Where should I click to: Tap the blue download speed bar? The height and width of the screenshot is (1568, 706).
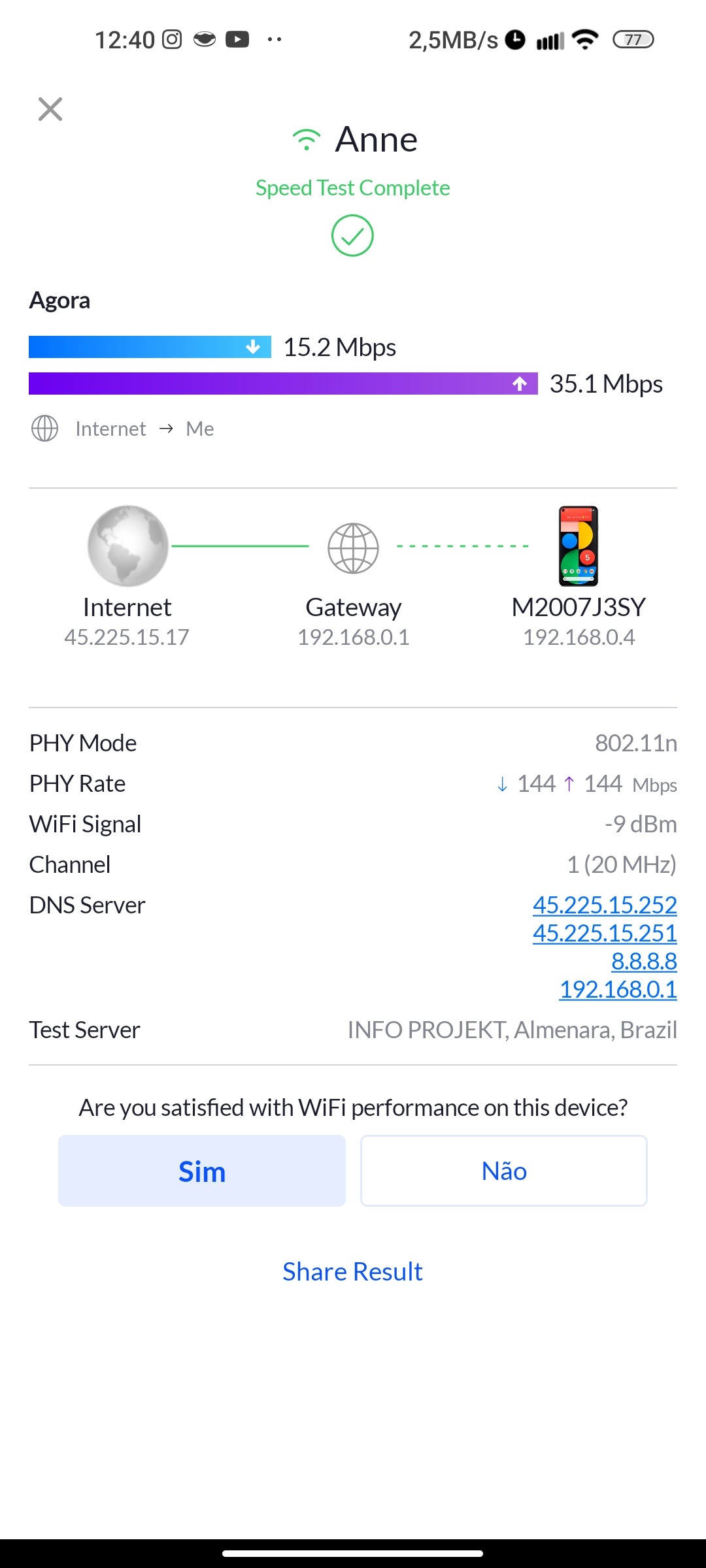[150, 347]
